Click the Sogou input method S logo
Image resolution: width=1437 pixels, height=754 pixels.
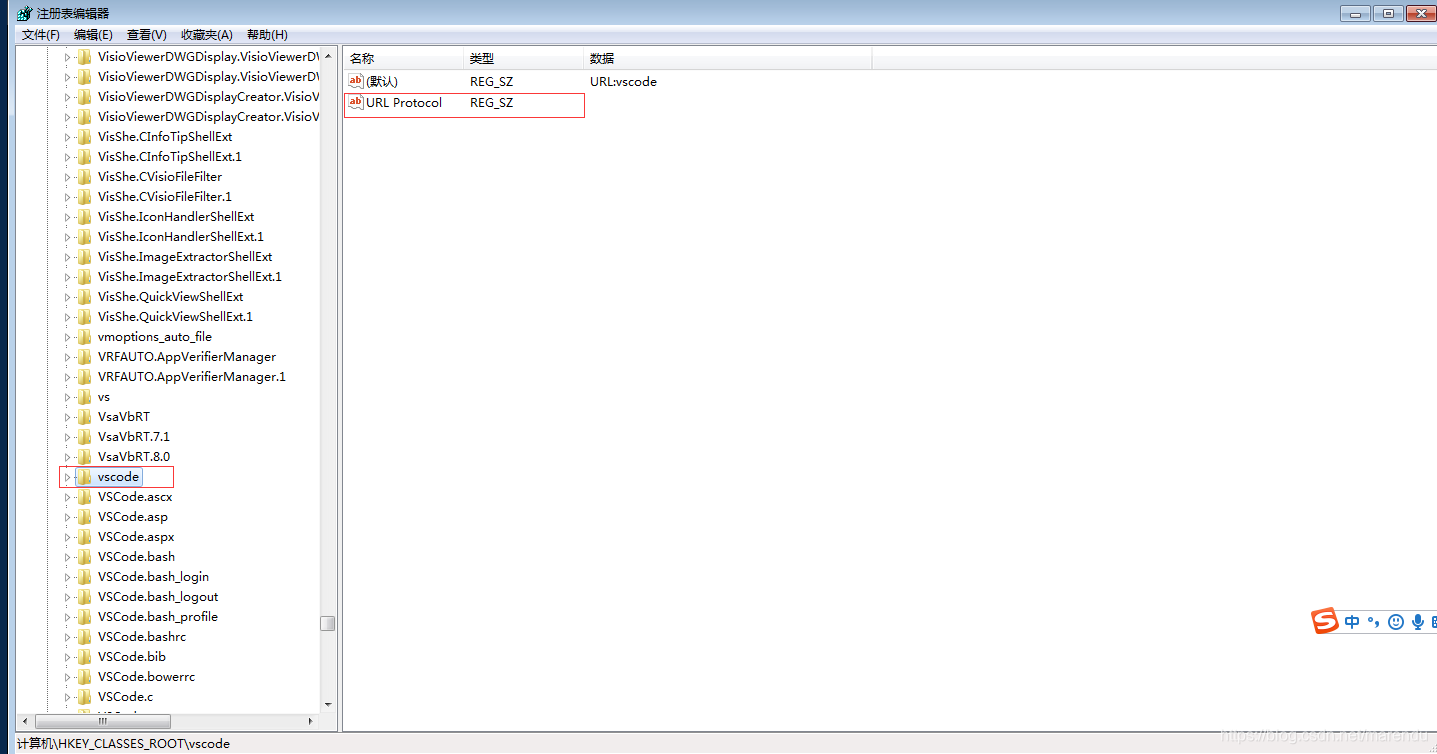pos(1325,621)
